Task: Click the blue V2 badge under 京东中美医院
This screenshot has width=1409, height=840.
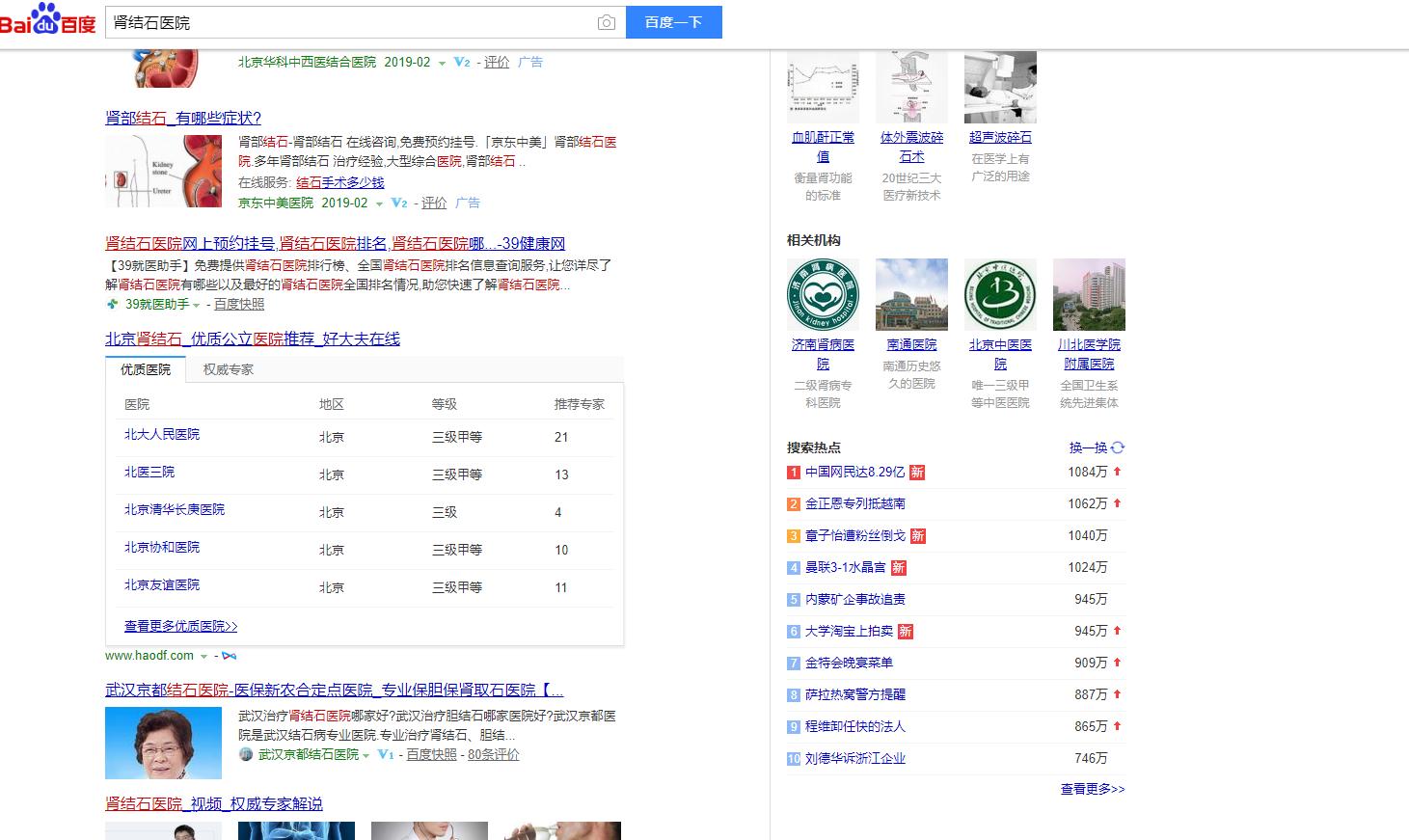Action: 398,203
